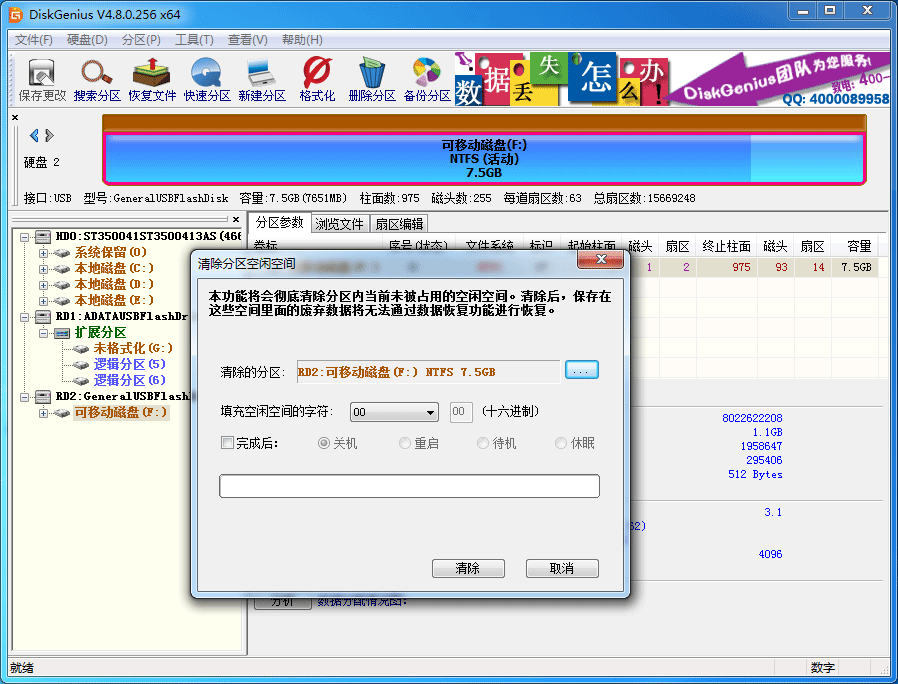Open the 工具(T) menu
This screenshot has height=684, width=898.
click(x=189, y=39)
